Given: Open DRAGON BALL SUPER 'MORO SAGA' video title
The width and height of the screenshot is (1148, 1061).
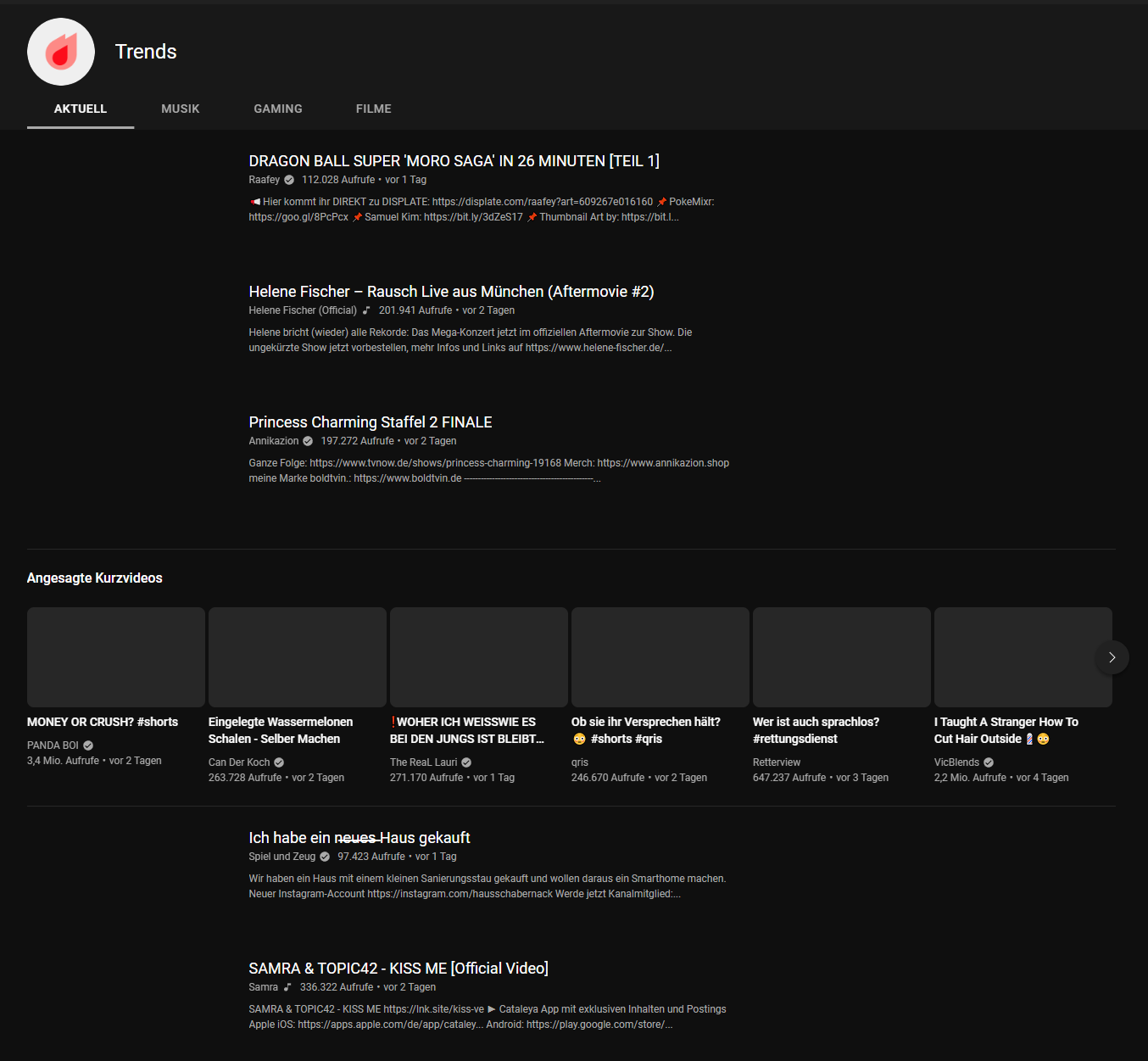Looking at the screenshot, I should 454,161.
